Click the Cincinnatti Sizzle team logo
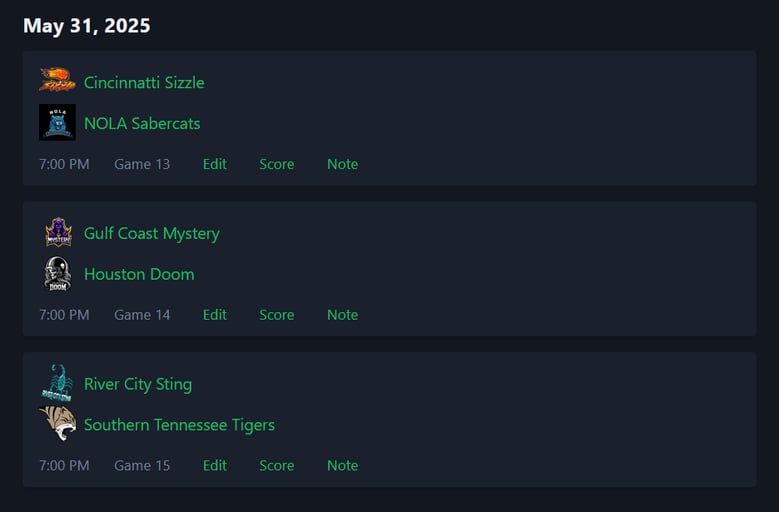 tap(58, 80)
